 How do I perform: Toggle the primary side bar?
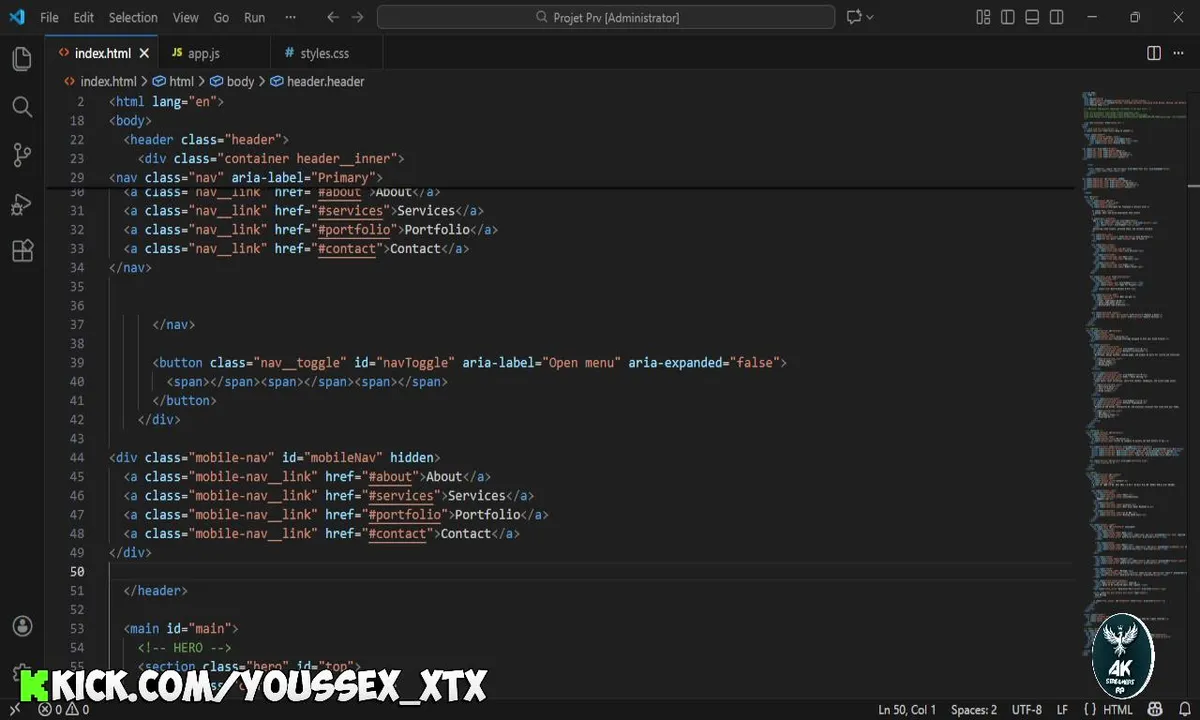click(1008, 17)
